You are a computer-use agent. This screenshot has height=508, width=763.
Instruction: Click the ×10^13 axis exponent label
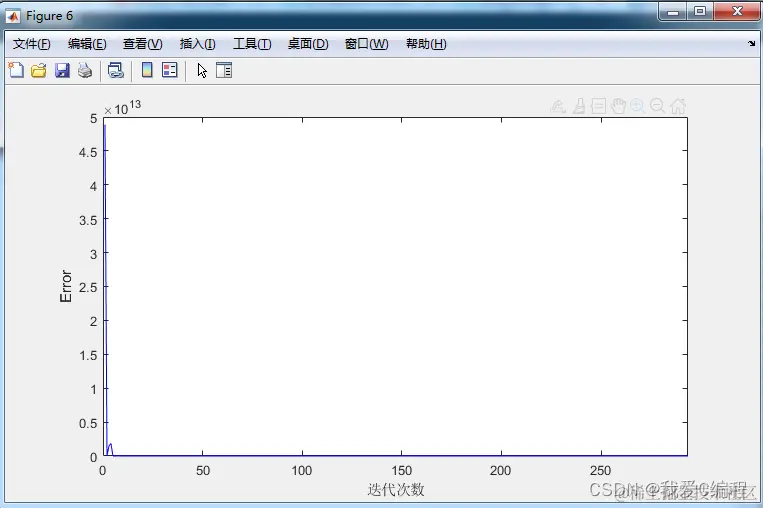click(123, 108)
